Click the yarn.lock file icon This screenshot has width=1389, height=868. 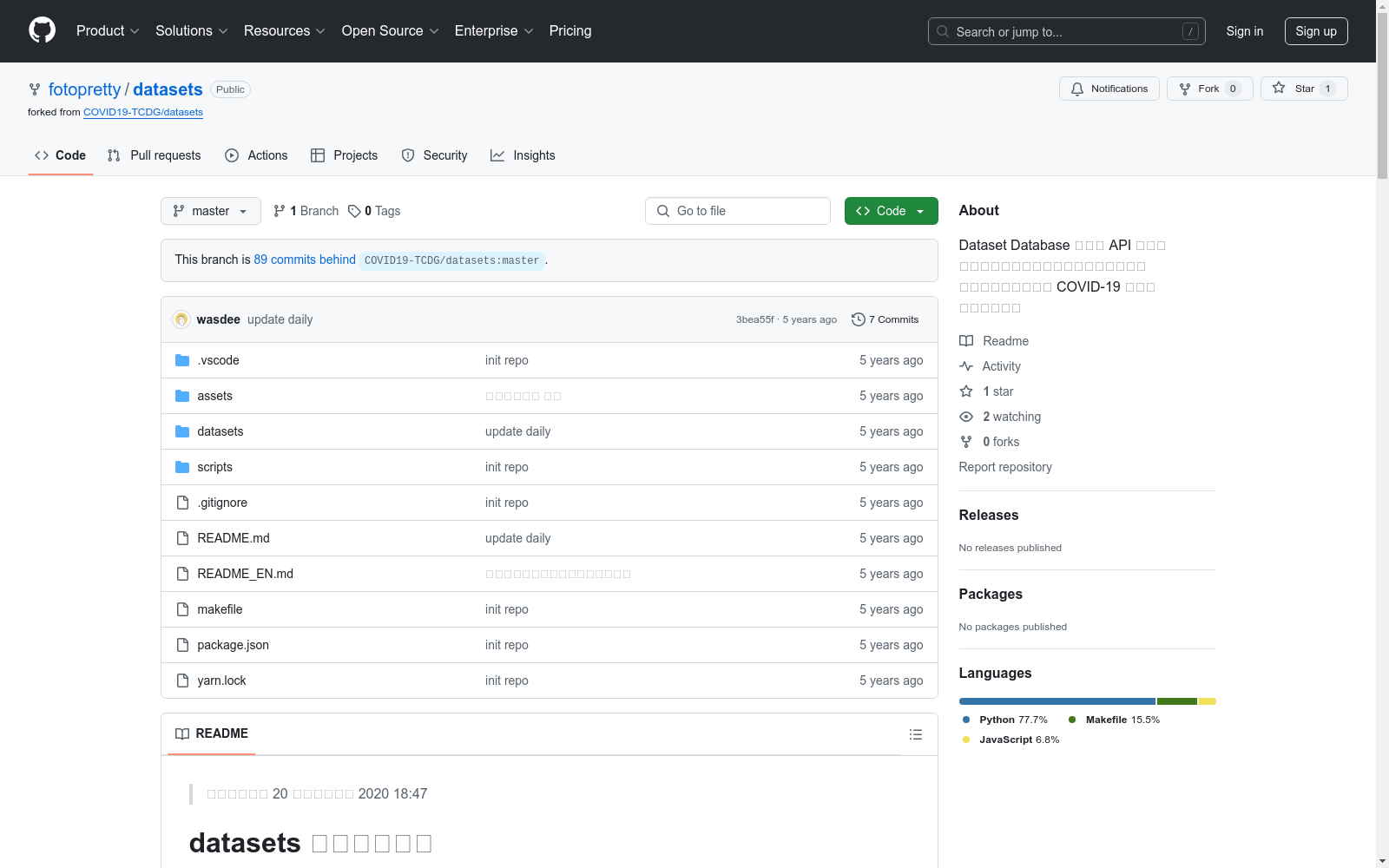point(182,681)
